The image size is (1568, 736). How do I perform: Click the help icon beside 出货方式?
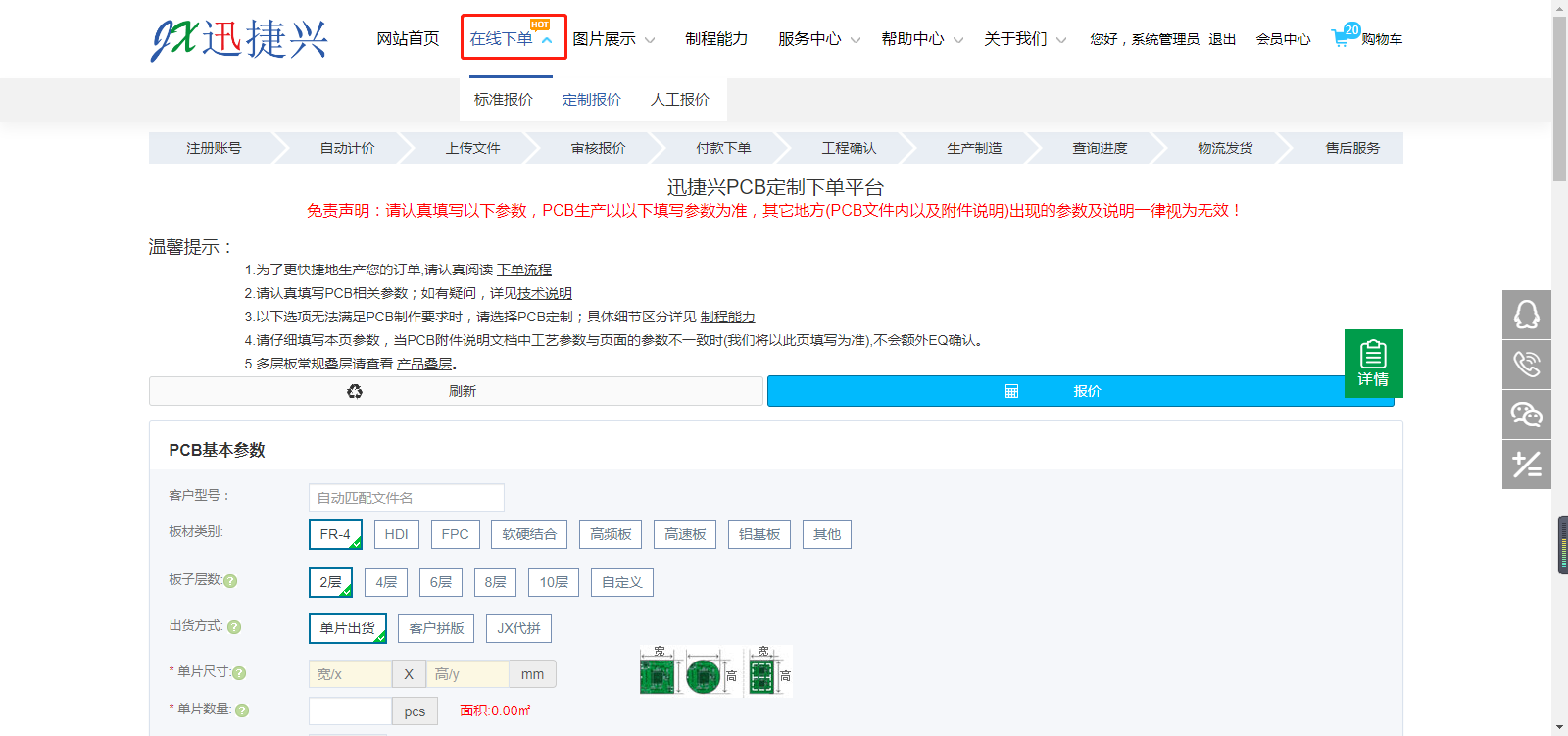234,627
